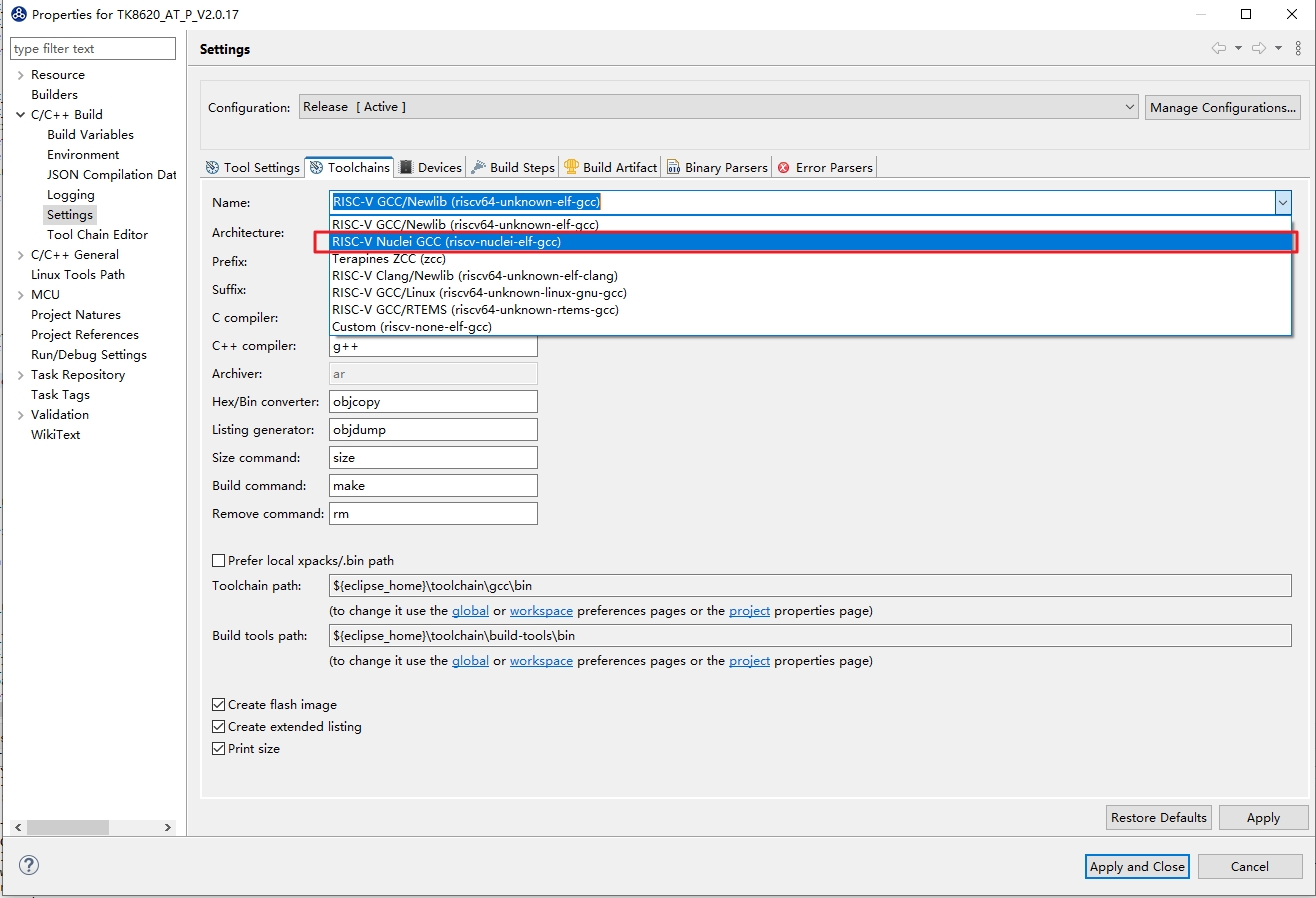This screenshot has height=898, width=1316.
Task: Open Task Tags page
Action: [x=60, y=395]
